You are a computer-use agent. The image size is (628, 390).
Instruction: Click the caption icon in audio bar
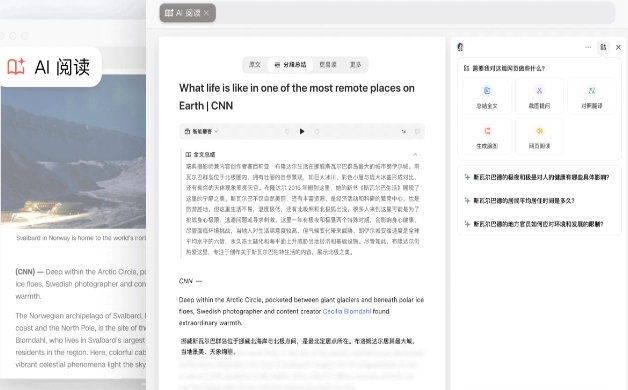click(x=417, y=131)
